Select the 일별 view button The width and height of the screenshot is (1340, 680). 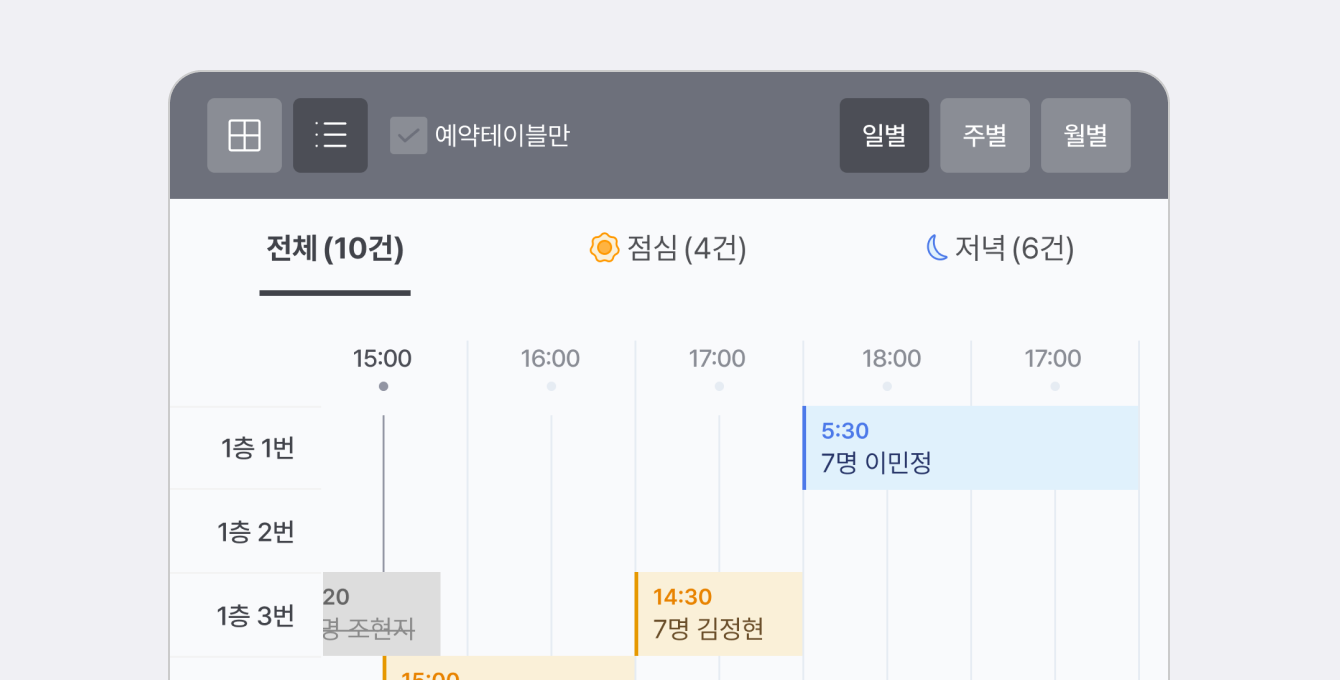pyautogui.click(x=884, y=135)
